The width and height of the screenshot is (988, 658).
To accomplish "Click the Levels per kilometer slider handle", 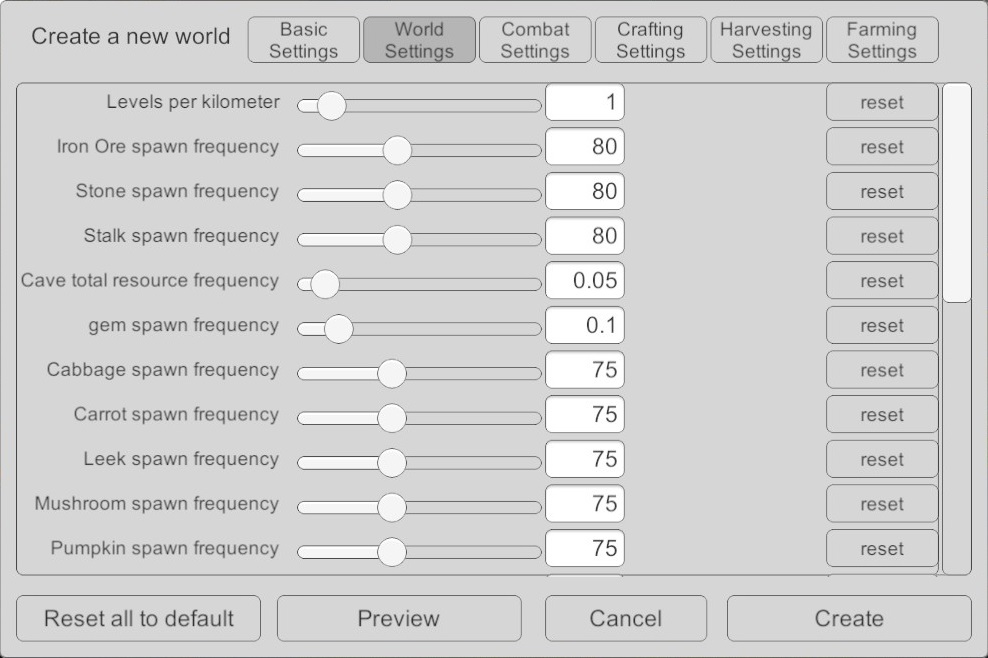I will (x=331, y=105).
